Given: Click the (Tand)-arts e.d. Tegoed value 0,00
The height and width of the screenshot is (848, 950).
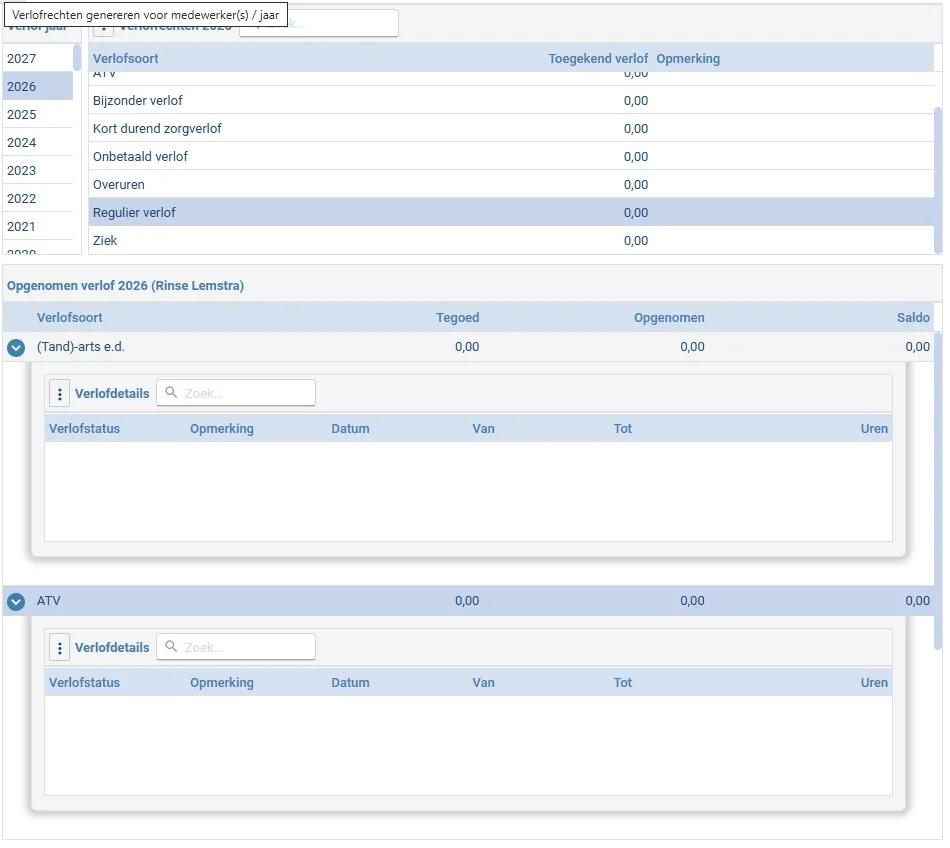Looking at the screenshot, I should [467, 347].
